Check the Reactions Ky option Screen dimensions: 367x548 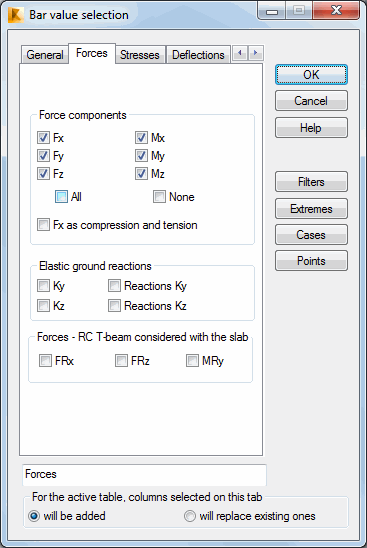tap(114, 286)
